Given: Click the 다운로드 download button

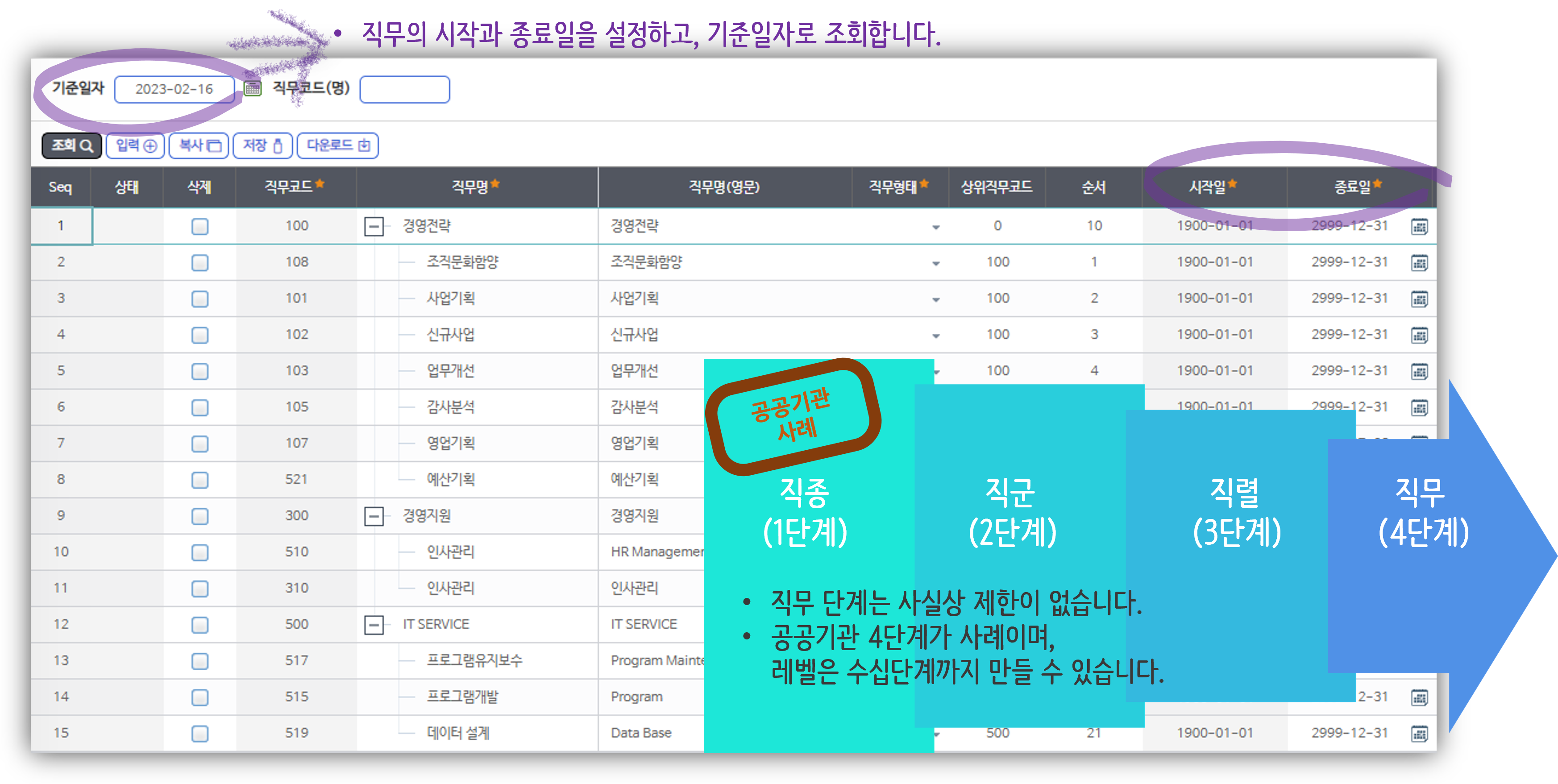Looking at the screenshot, I should click(338, 145).
